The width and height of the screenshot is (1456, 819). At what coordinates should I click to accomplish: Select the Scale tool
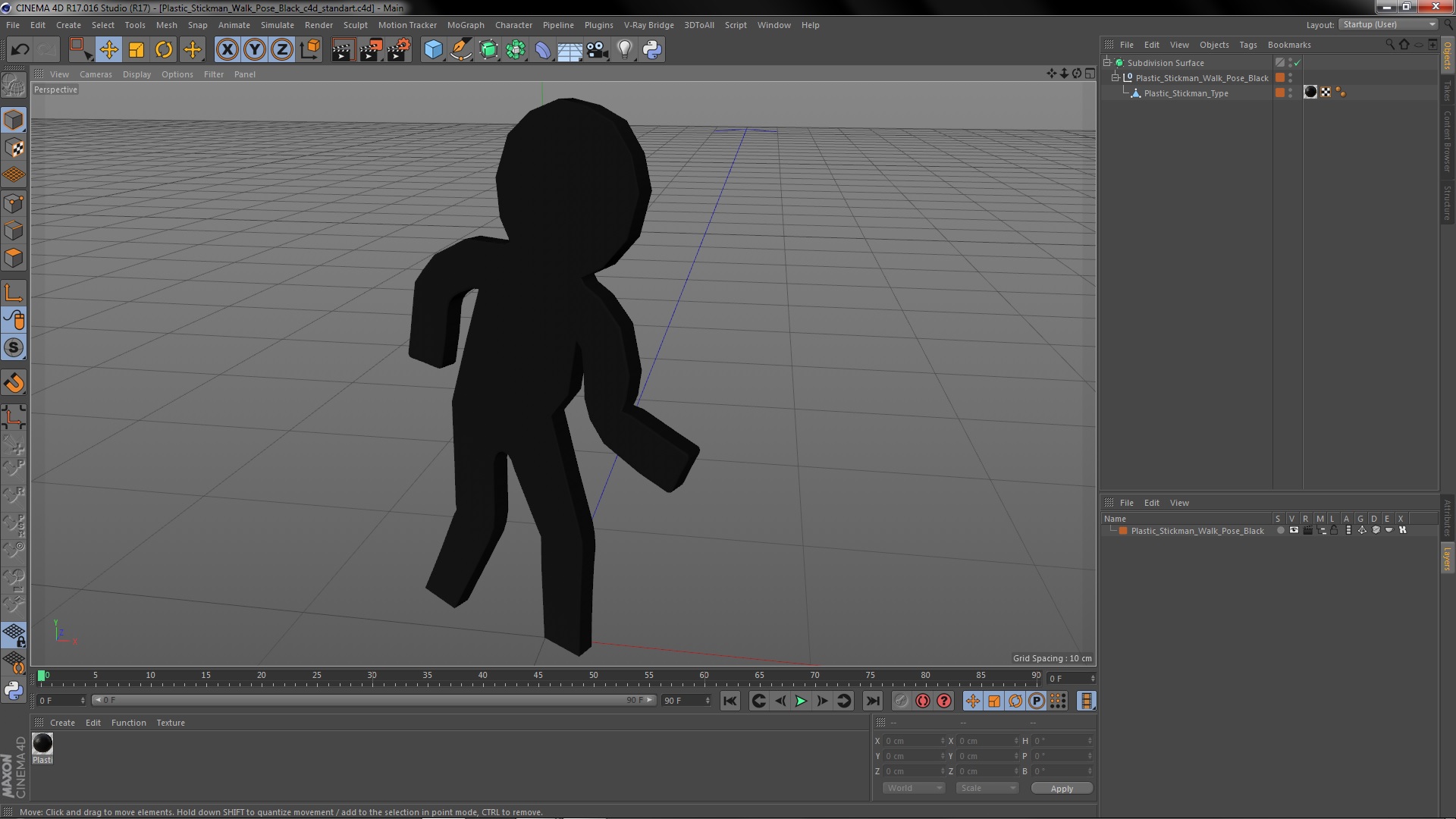point(136,50)
